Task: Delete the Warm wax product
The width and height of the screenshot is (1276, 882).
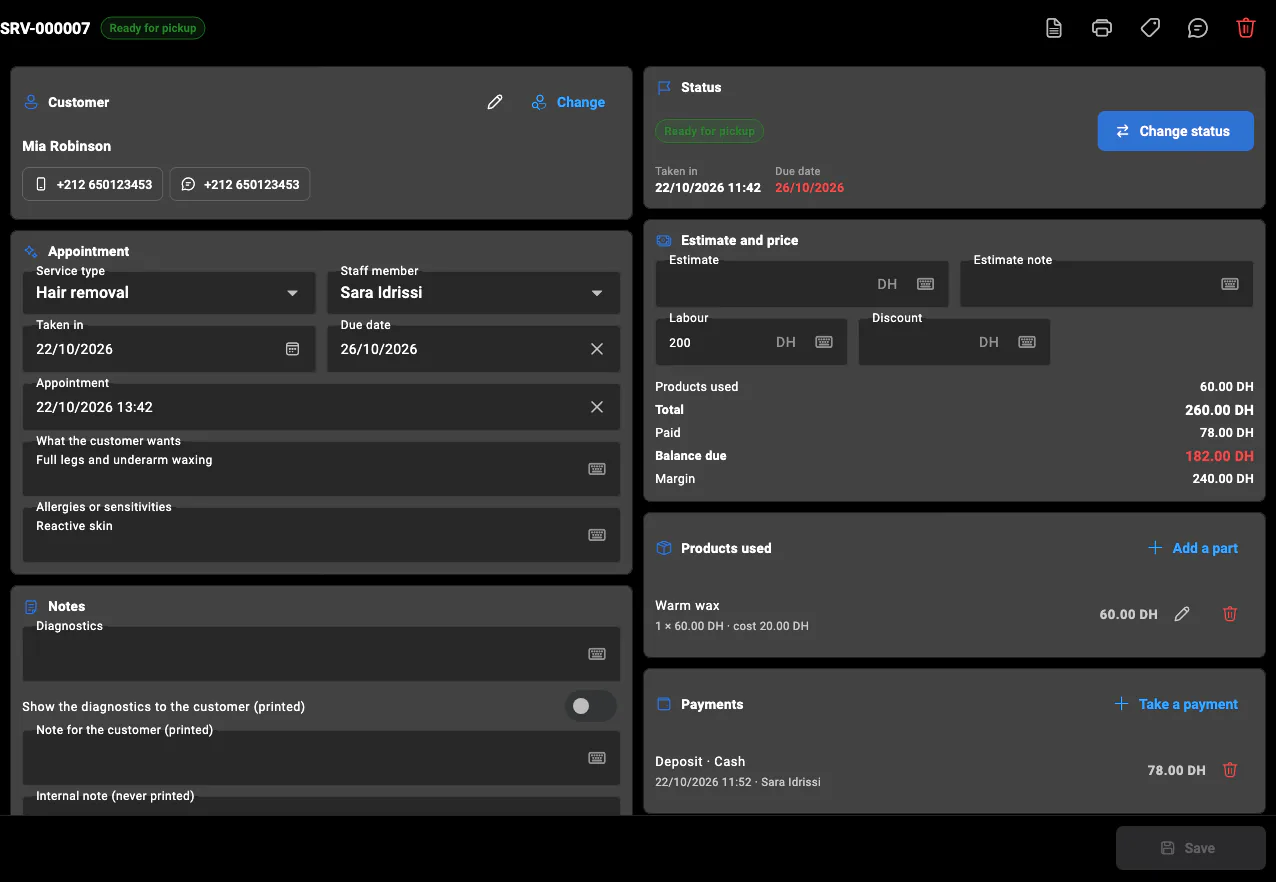Action: pyautogui.click(x=1230, y=614)
